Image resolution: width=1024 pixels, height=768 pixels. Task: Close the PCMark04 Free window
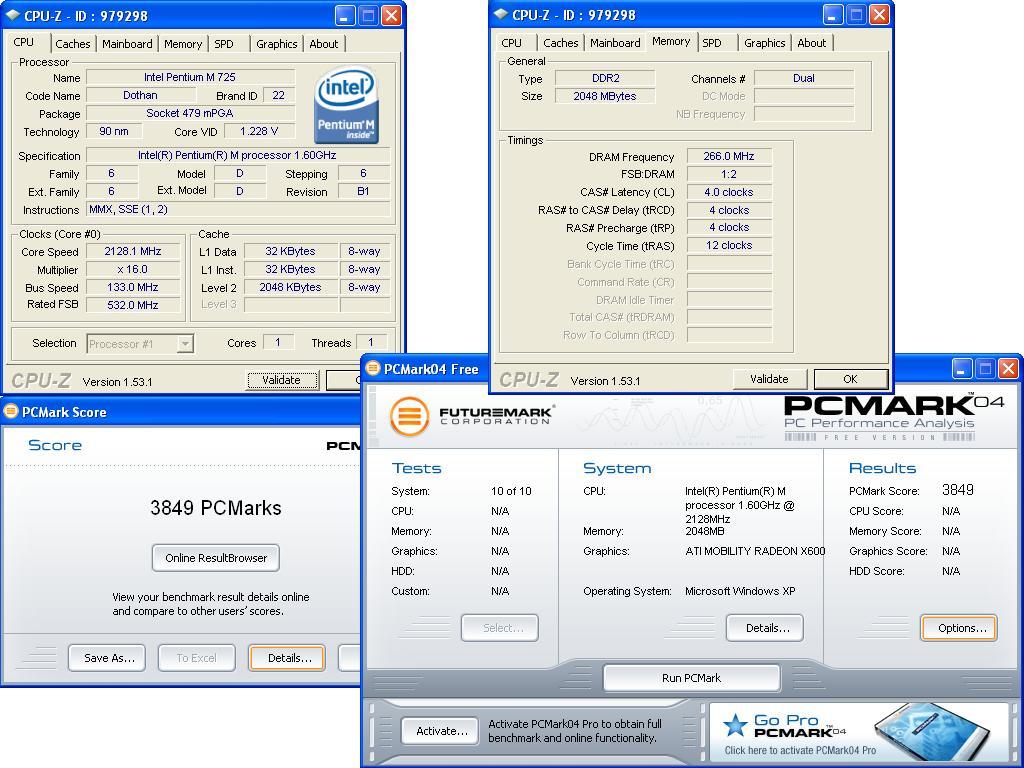coord(1008,368)
